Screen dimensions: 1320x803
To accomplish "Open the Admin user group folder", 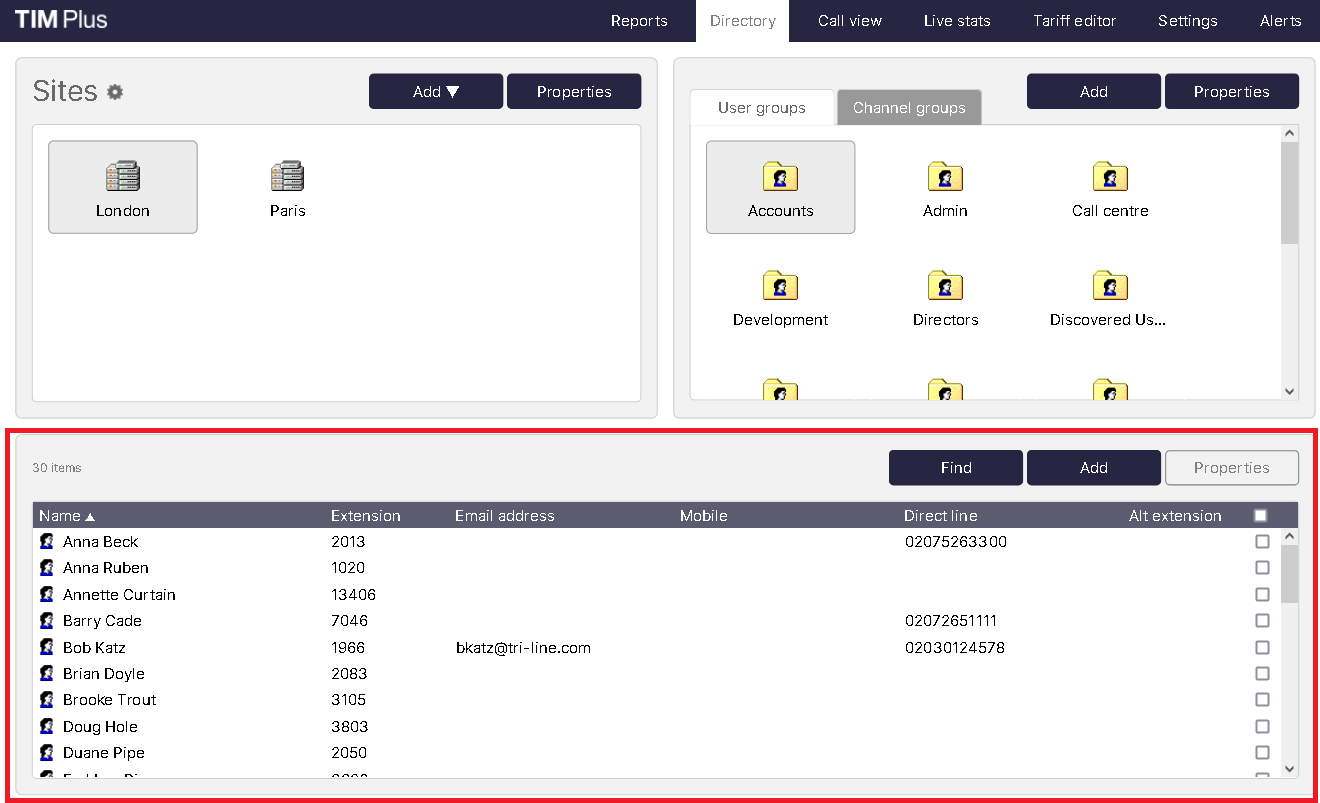I will pos(945,179).
